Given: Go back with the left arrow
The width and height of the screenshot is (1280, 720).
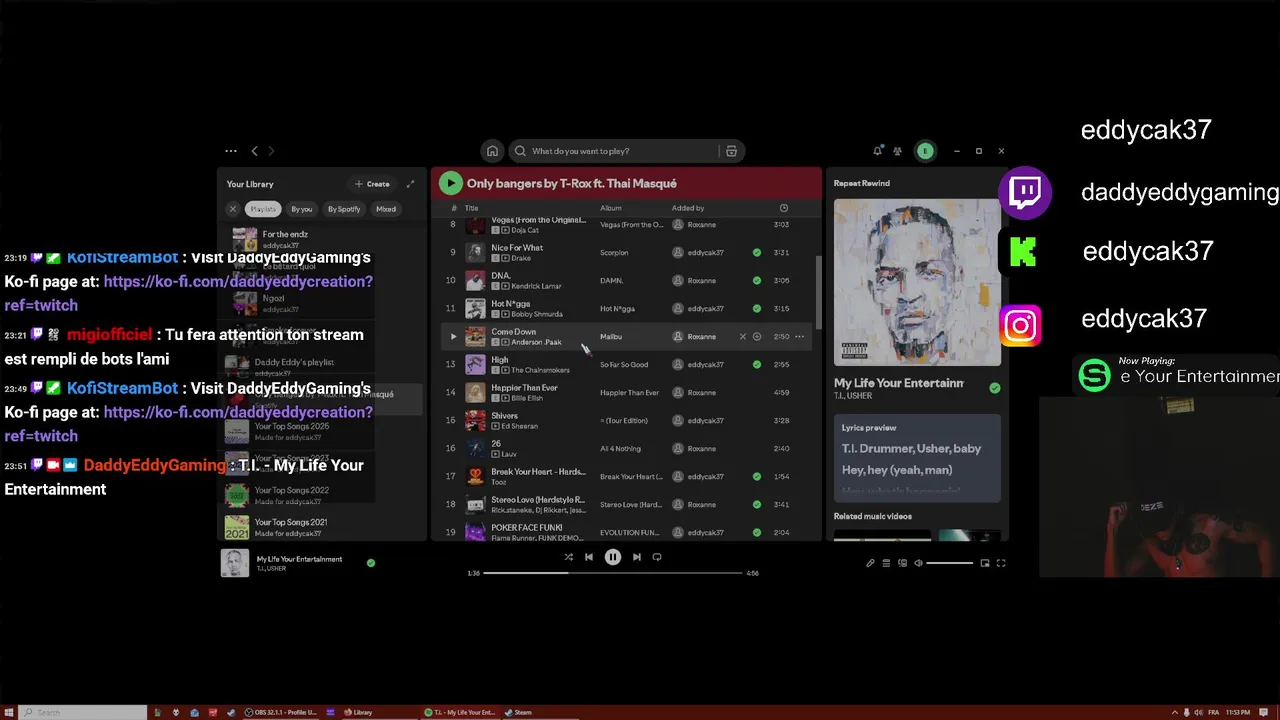Looking at the screenshot, I should click(x=254, y=151).
